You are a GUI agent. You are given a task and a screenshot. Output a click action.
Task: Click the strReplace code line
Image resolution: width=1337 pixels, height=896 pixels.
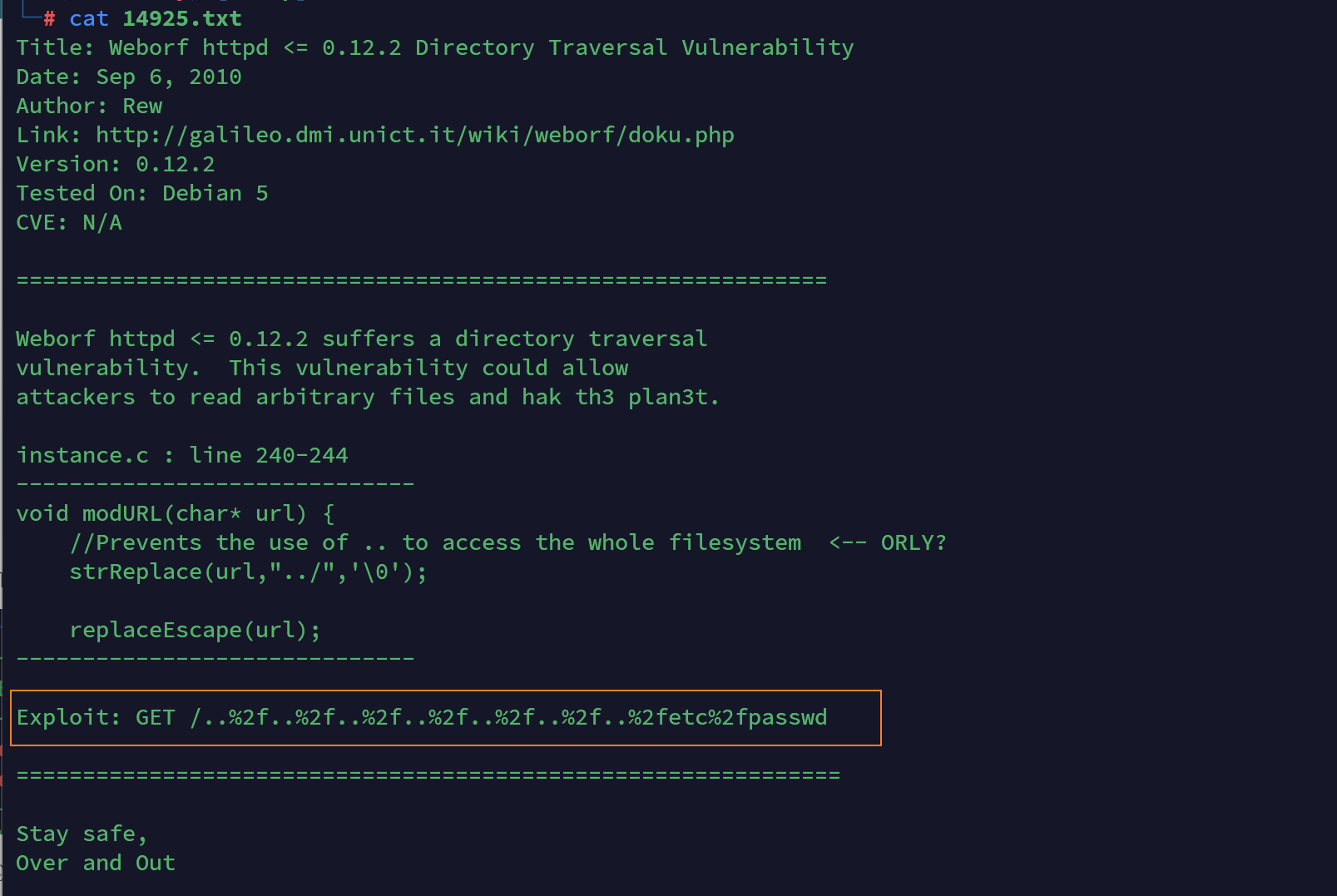coord(248,572)
